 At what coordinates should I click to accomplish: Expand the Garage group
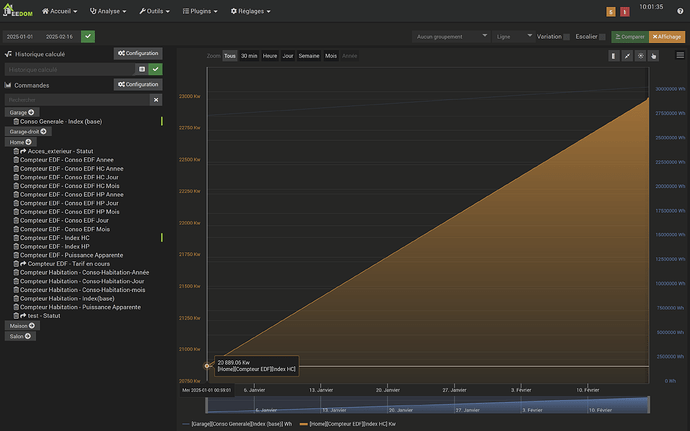click(x=22, y=112)
